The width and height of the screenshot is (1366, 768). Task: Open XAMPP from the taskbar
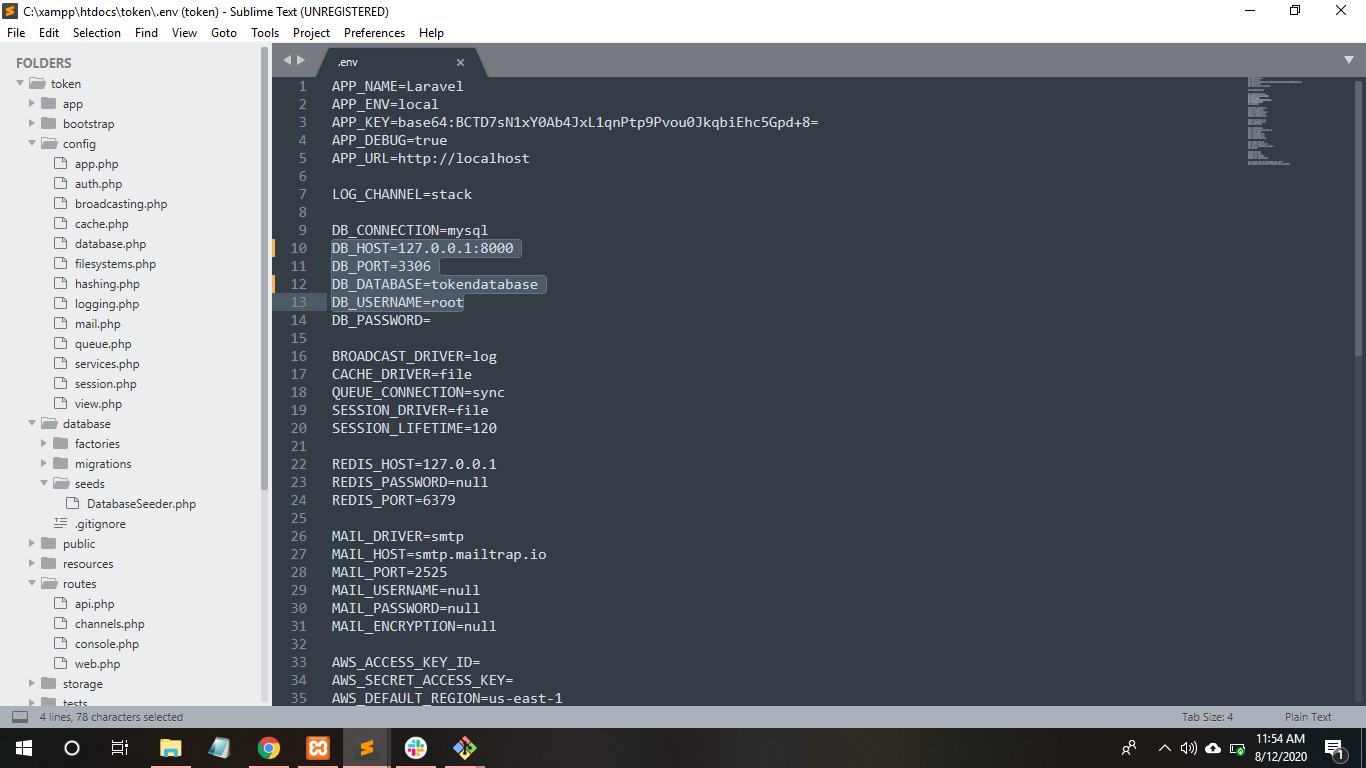point(318,748)
